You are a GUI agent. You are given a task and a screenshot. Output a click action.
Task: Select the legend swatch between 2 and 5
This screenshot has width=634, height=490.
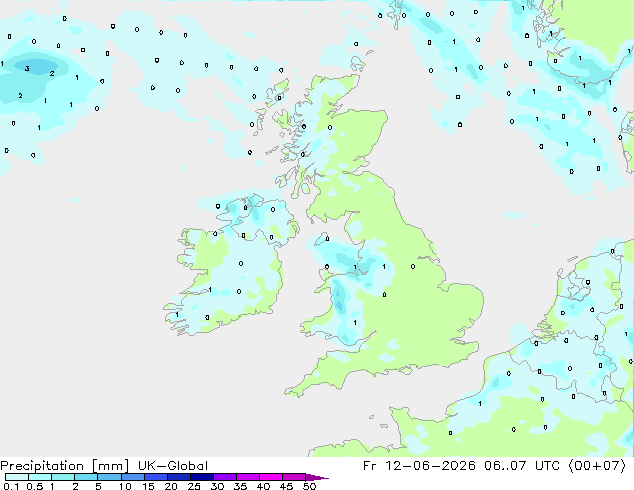[x=86, y=477]
